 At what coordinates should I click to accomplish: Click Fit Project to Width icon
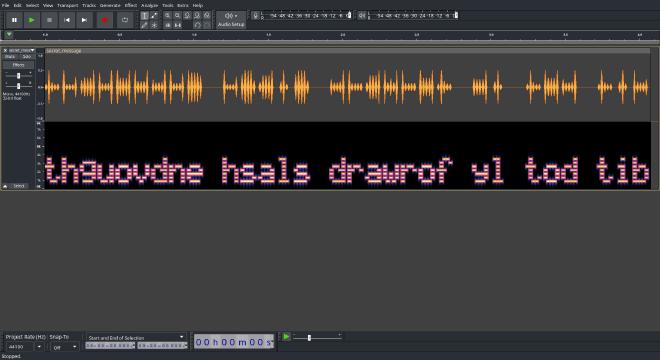pos(197,16)
